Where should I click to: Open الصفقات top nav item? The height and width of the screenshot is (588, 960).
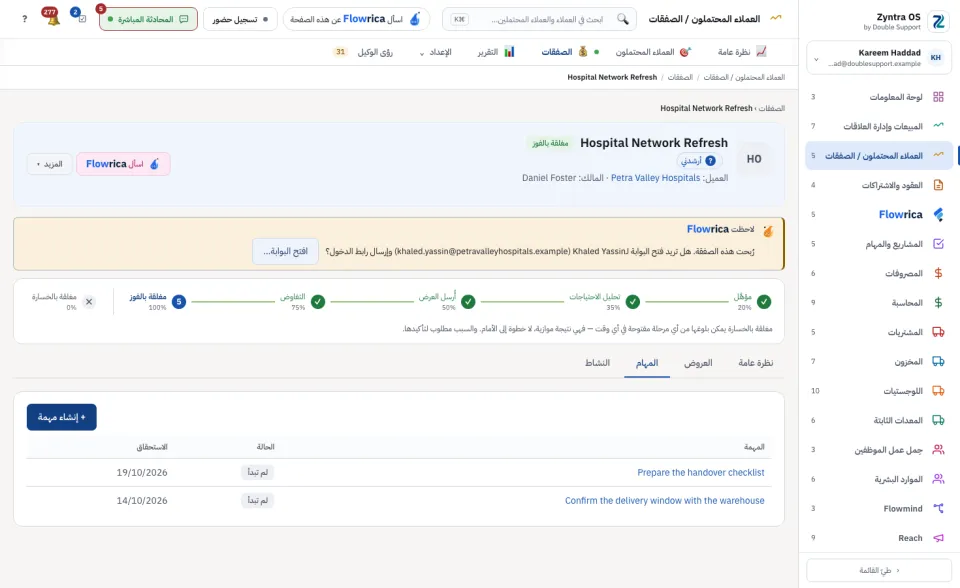pyautogui.click(x=564, y=52)
